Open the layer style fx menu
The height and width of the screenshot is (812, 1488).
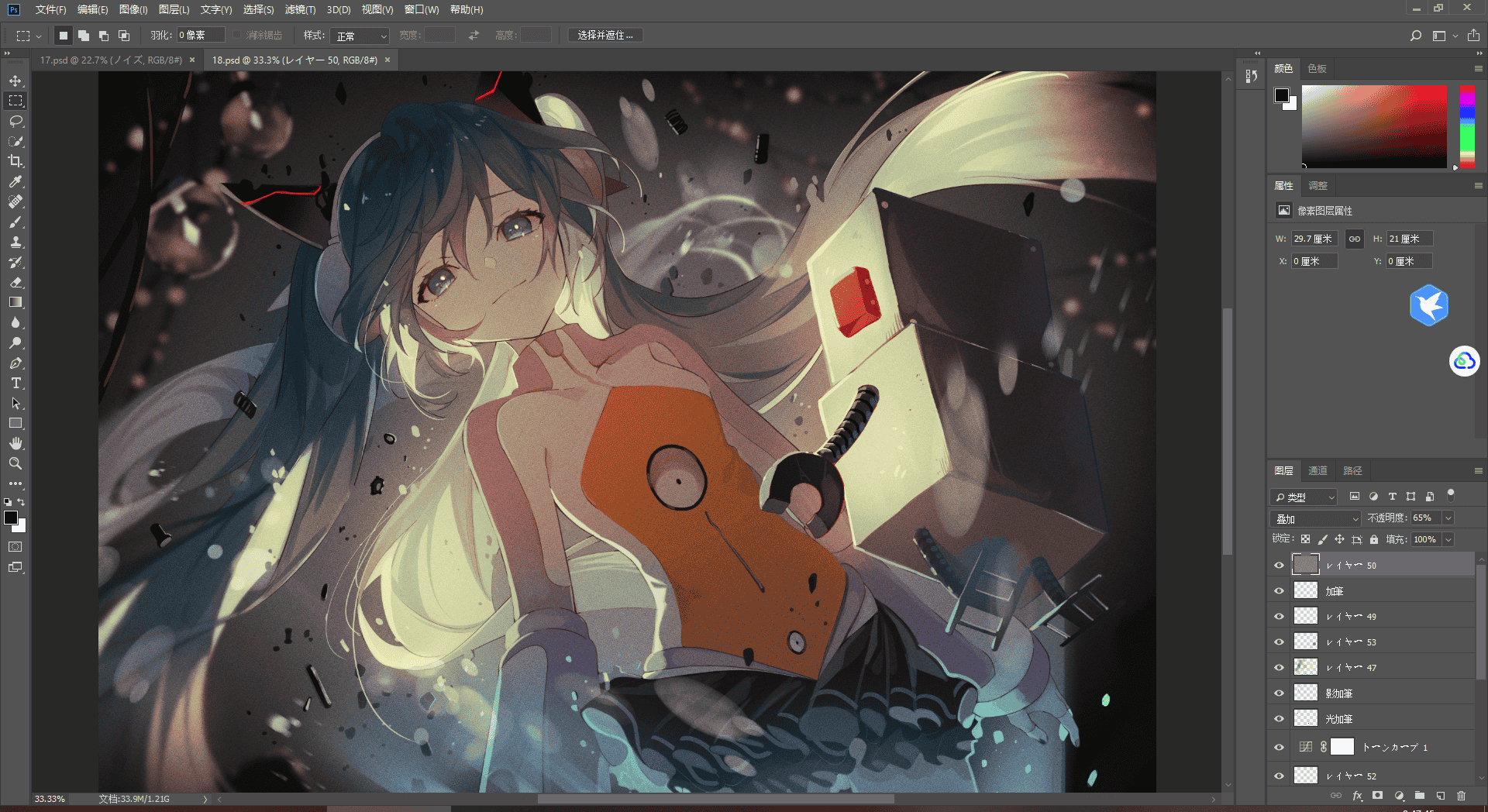(x=1357, y=796)
